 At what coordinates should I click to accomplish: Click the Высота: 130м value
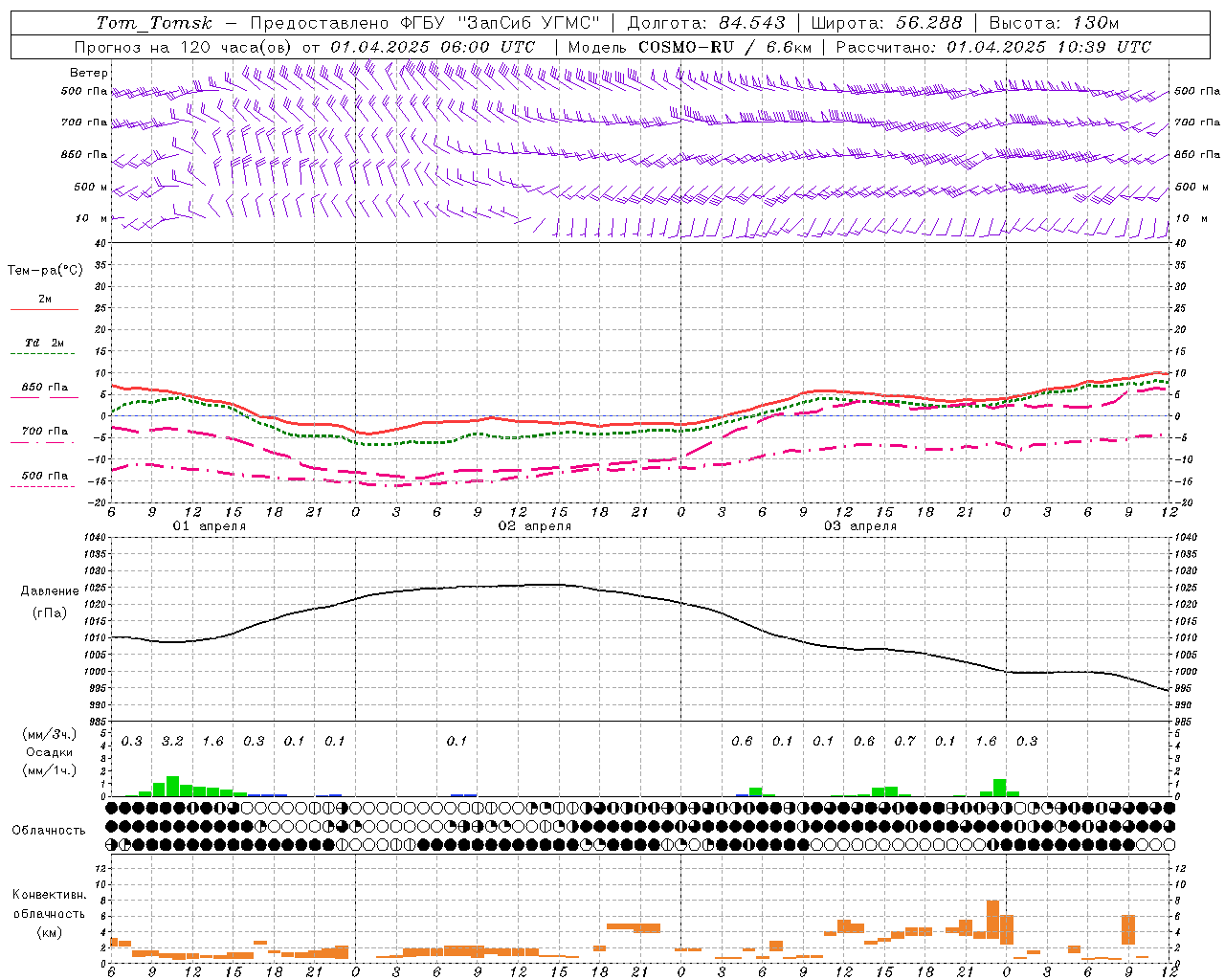tap(1054, 23)
